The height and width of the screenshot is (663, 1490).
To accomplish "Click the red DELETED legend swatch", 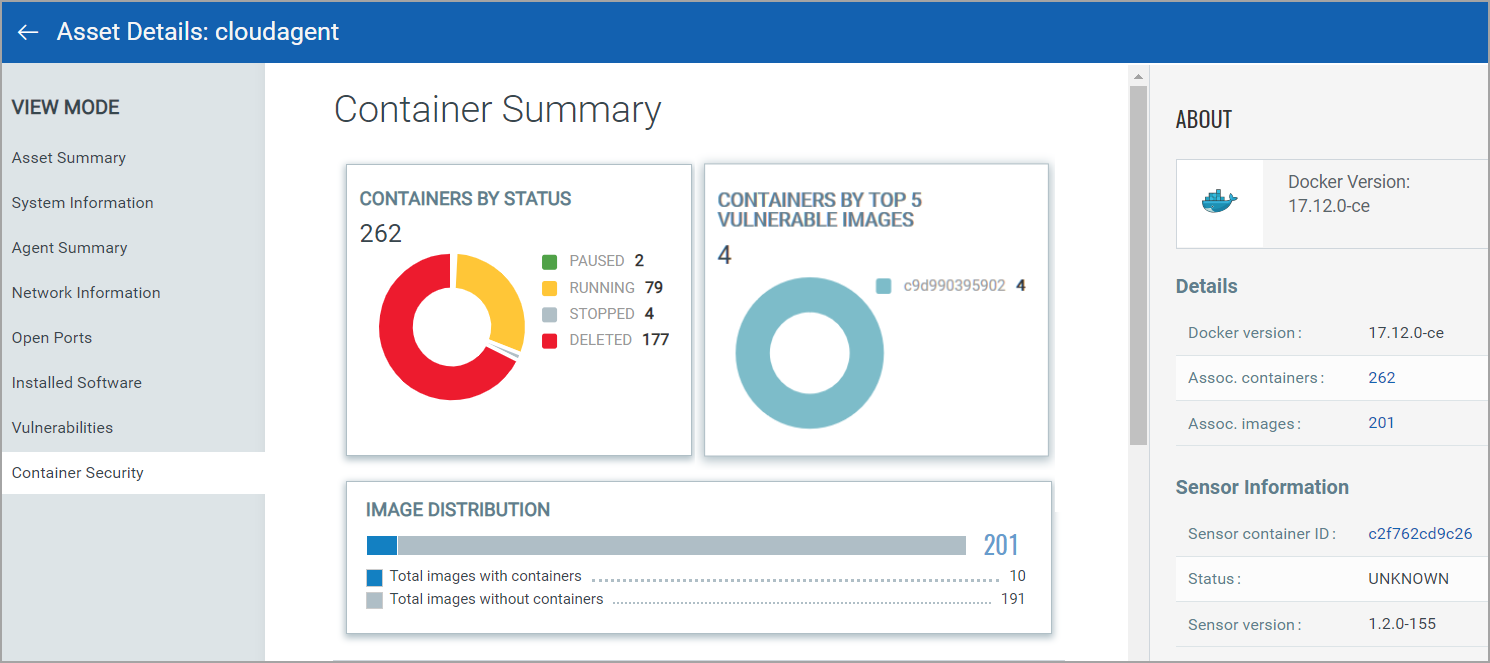I will (x=549, y=340).
